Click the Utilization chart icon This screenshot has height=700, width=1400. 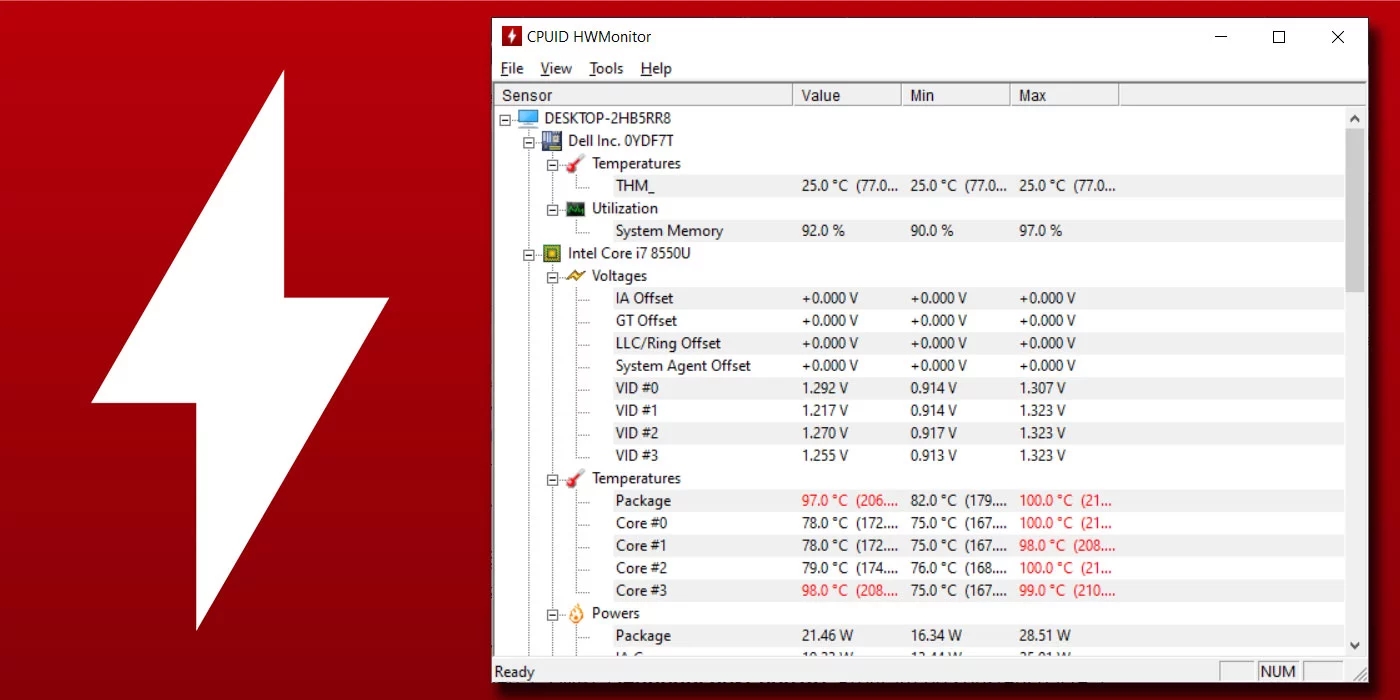[575, 209]
